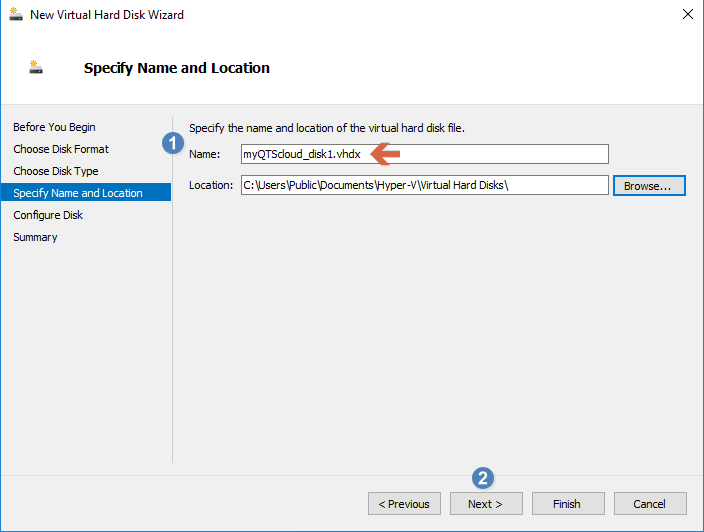Select the Before You Begin step

tap(54, 127)
